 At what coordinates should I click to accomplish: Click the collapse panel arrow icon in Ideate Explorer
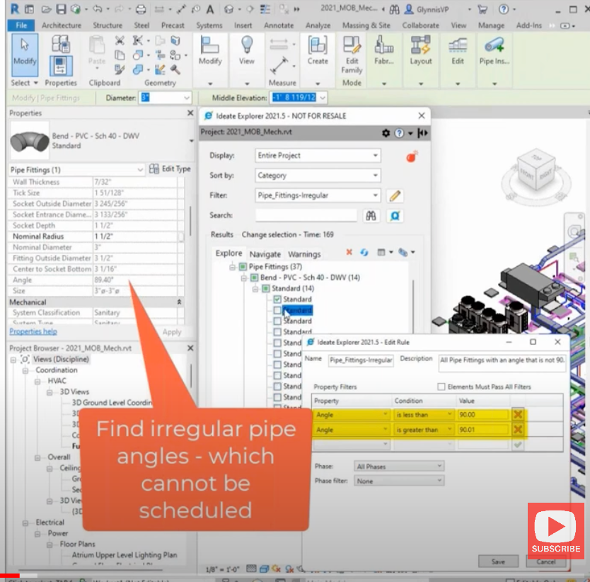click(423, 133)
